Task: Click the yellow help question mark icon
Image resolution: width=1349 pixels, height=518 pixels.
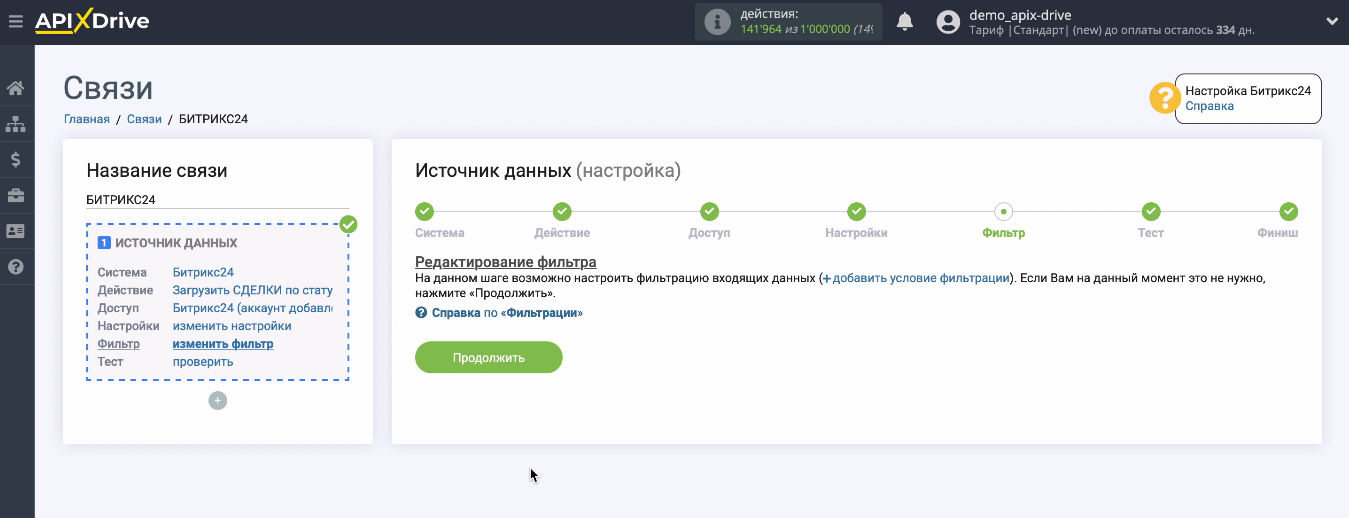Action: (x=1165, y=98)
